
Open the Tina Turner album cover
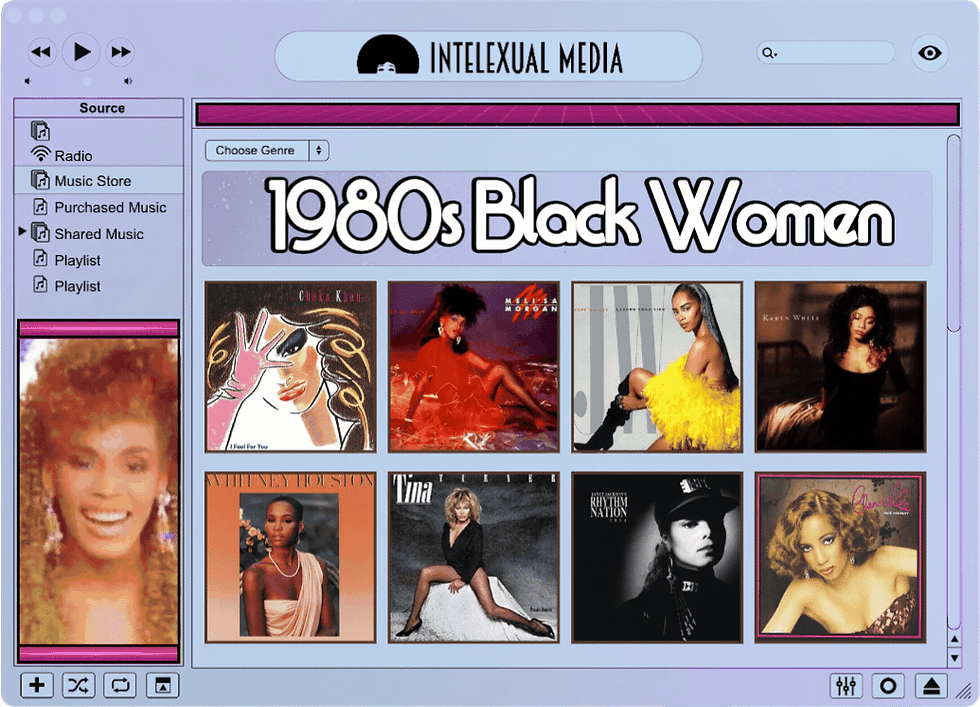pos(474,558)
